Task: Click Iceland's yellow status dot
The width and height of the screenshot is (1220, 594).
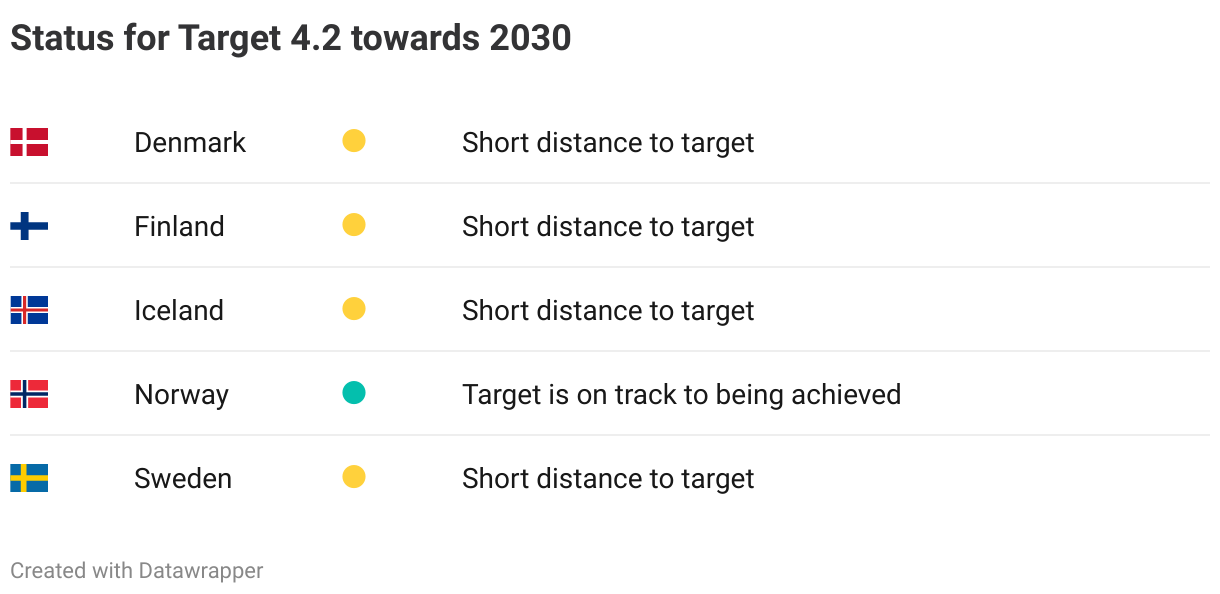Action: (354, 309)
